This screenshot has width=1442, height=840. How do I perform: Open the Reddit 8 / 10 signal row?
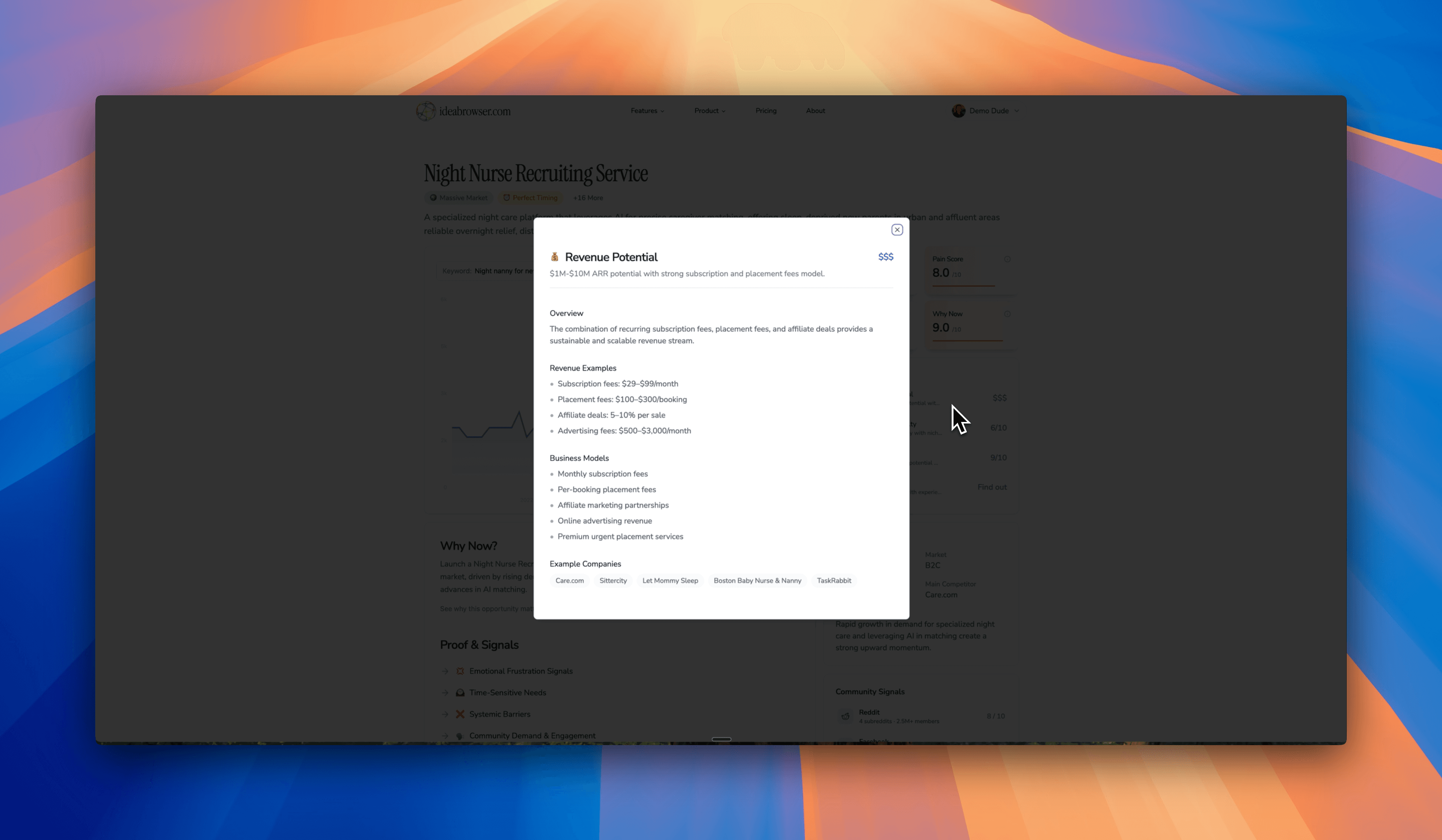[x=921, y=716]
